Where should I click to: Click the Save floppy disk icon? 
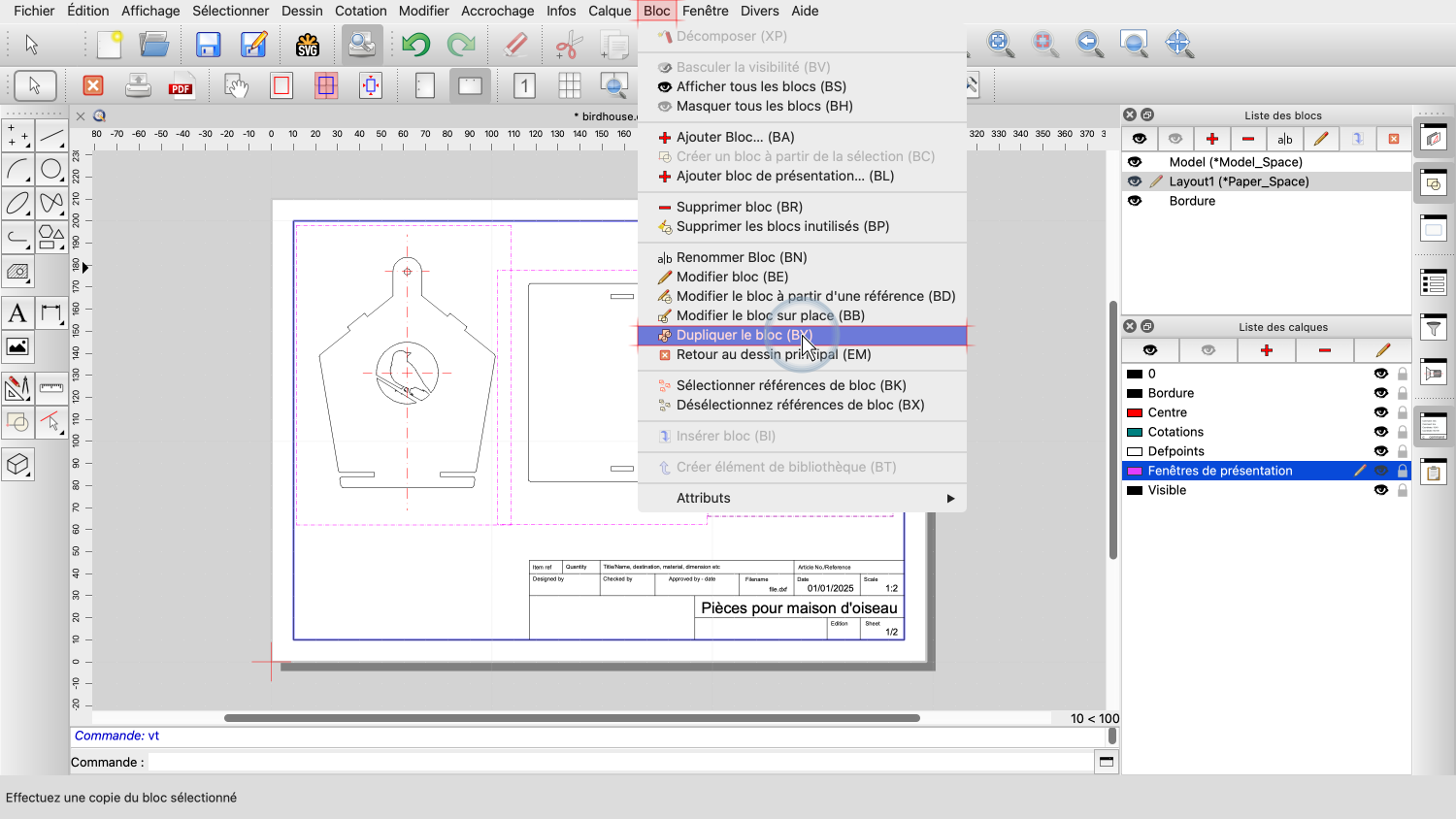click(208, 45)
